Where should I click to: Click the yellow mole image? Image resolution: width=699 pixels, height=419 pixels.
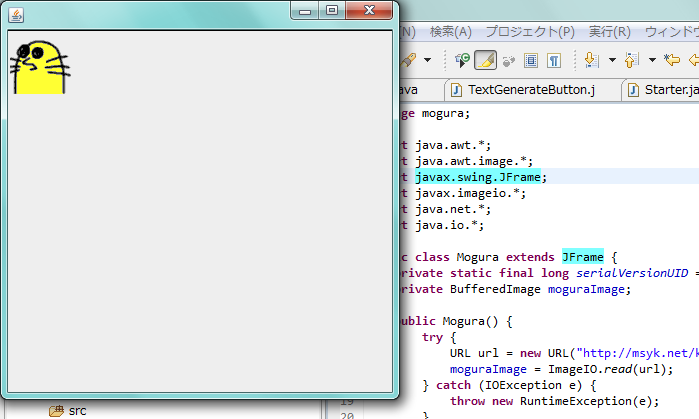[x=40, y=68]
